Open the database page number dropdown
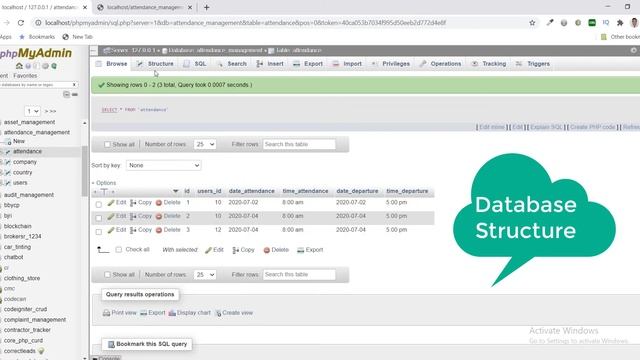 (x=32, y=111)
